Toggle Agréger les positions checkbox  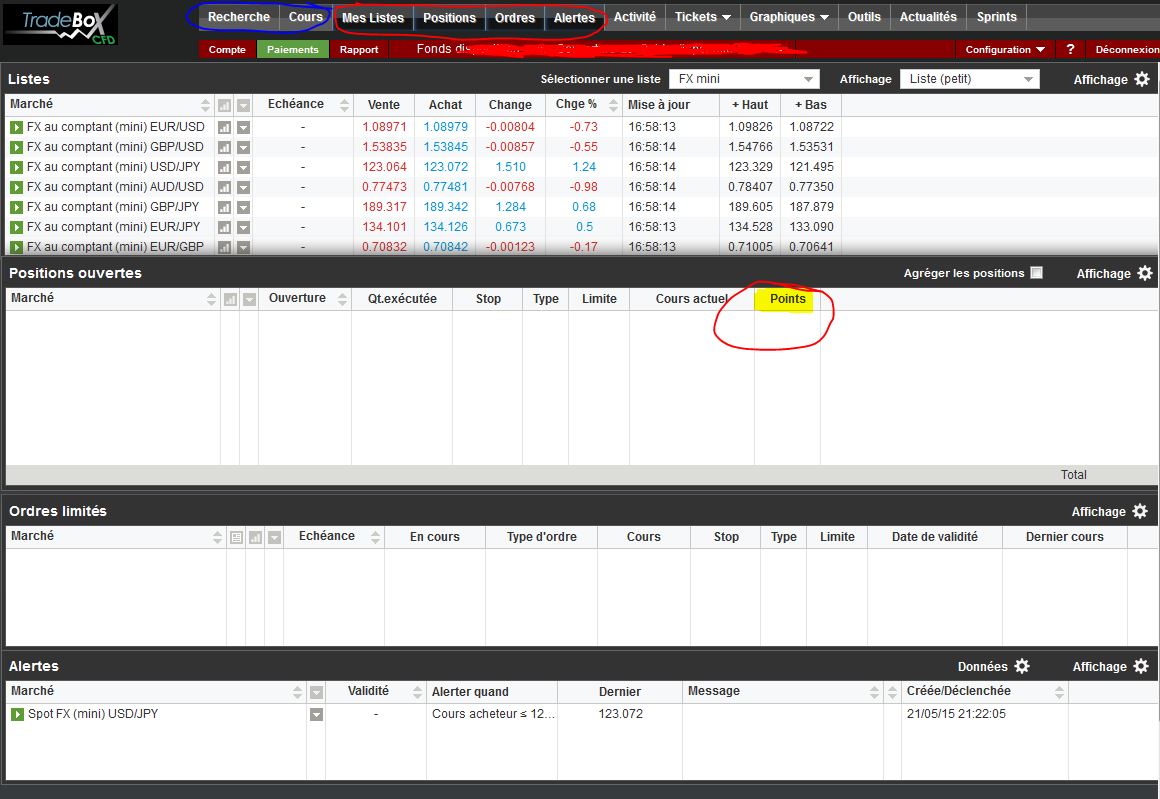[1036, 272]
